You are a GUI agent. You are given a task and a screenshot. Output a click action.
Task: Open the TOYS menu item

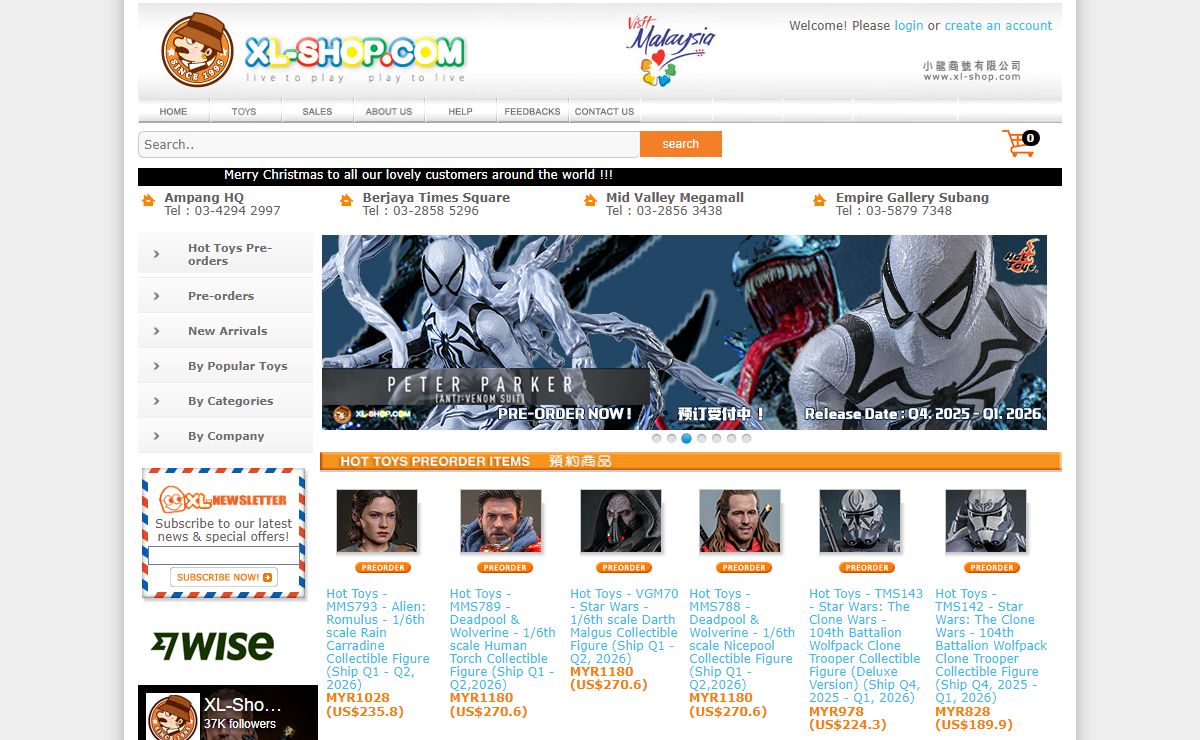click(x=245, y=111)
